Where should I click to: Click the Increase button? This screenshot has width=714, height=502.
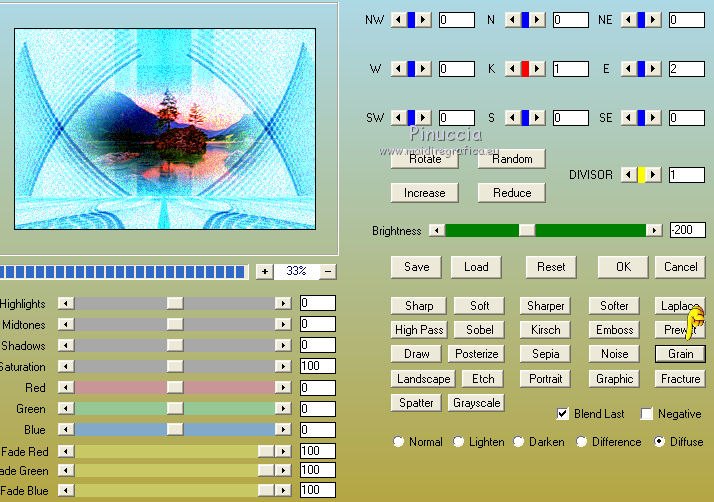pyautogui.click(x=425, y=193)
